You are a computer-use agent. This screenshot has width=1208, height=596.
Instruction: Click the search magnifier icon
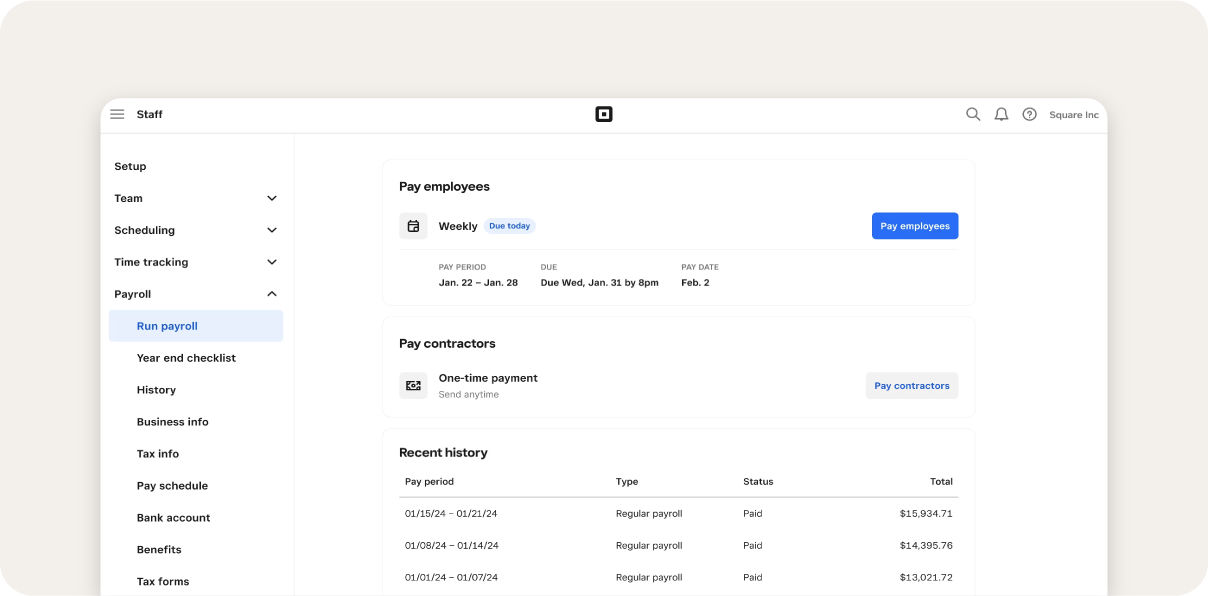pos(972,114)
